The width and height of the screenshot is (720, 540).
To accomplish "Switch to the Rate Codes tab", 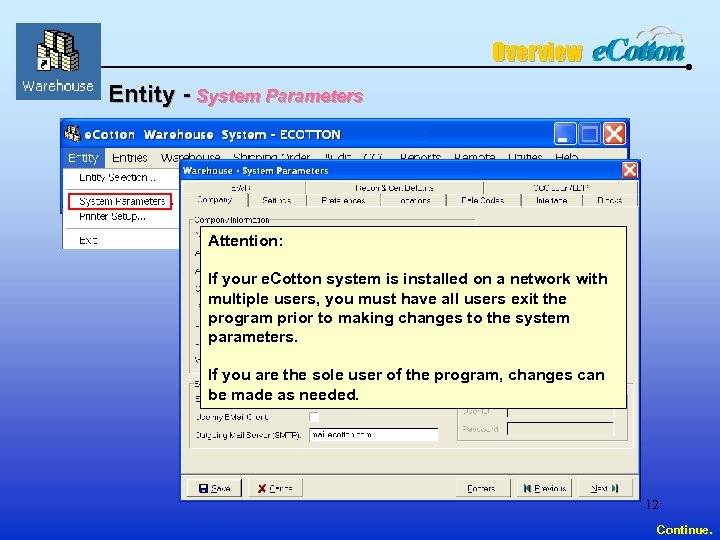I will point(483,201).
